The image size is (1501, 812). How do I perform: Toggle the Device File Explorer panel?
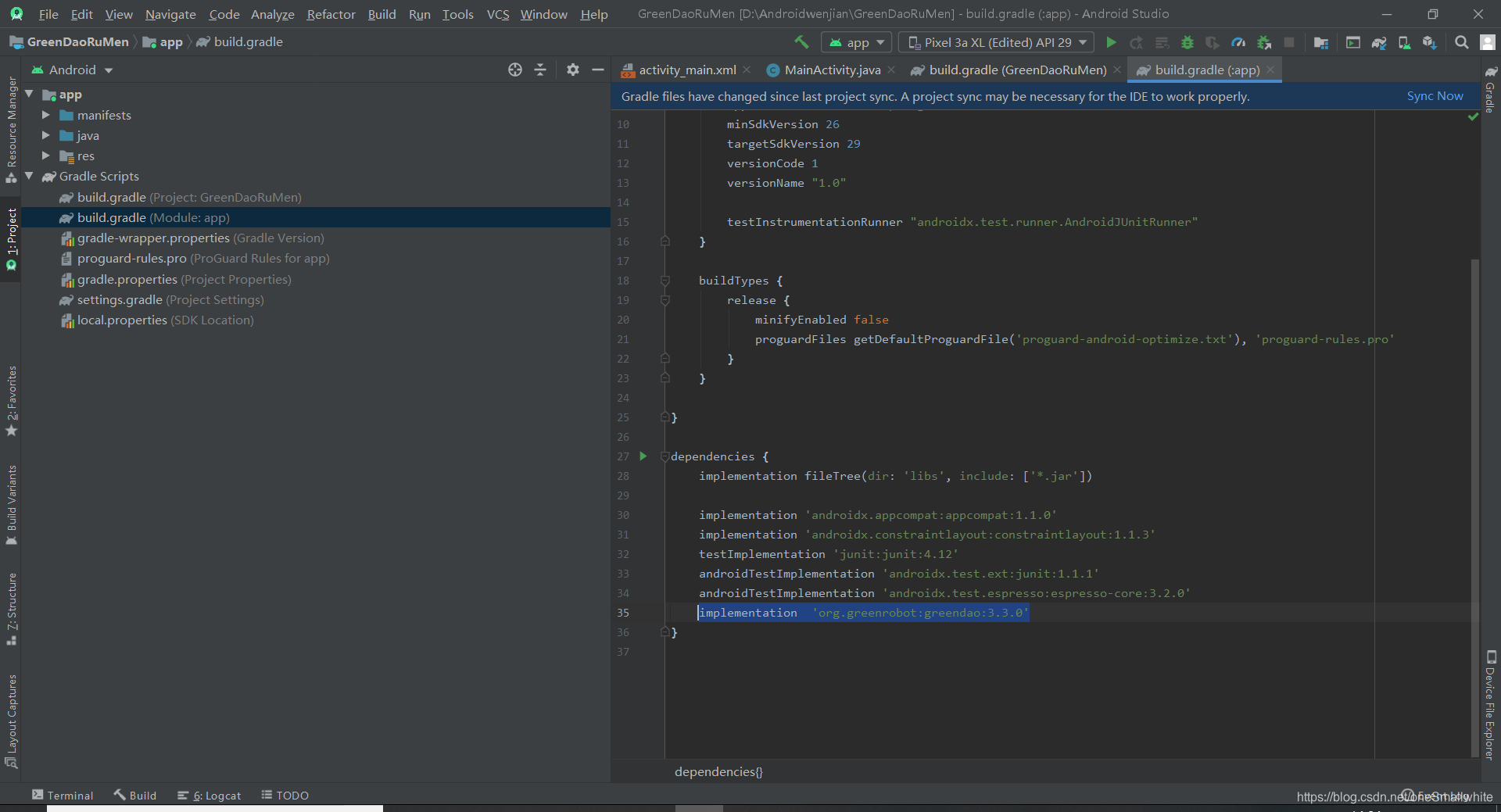pos(1490,706)
